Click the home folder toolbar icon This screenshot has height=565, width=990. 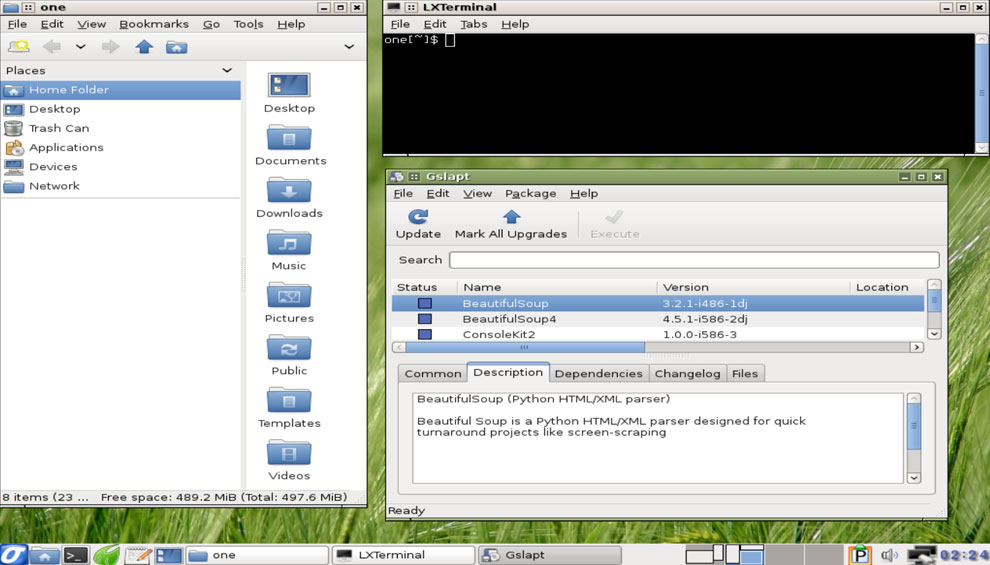(176, 47)
